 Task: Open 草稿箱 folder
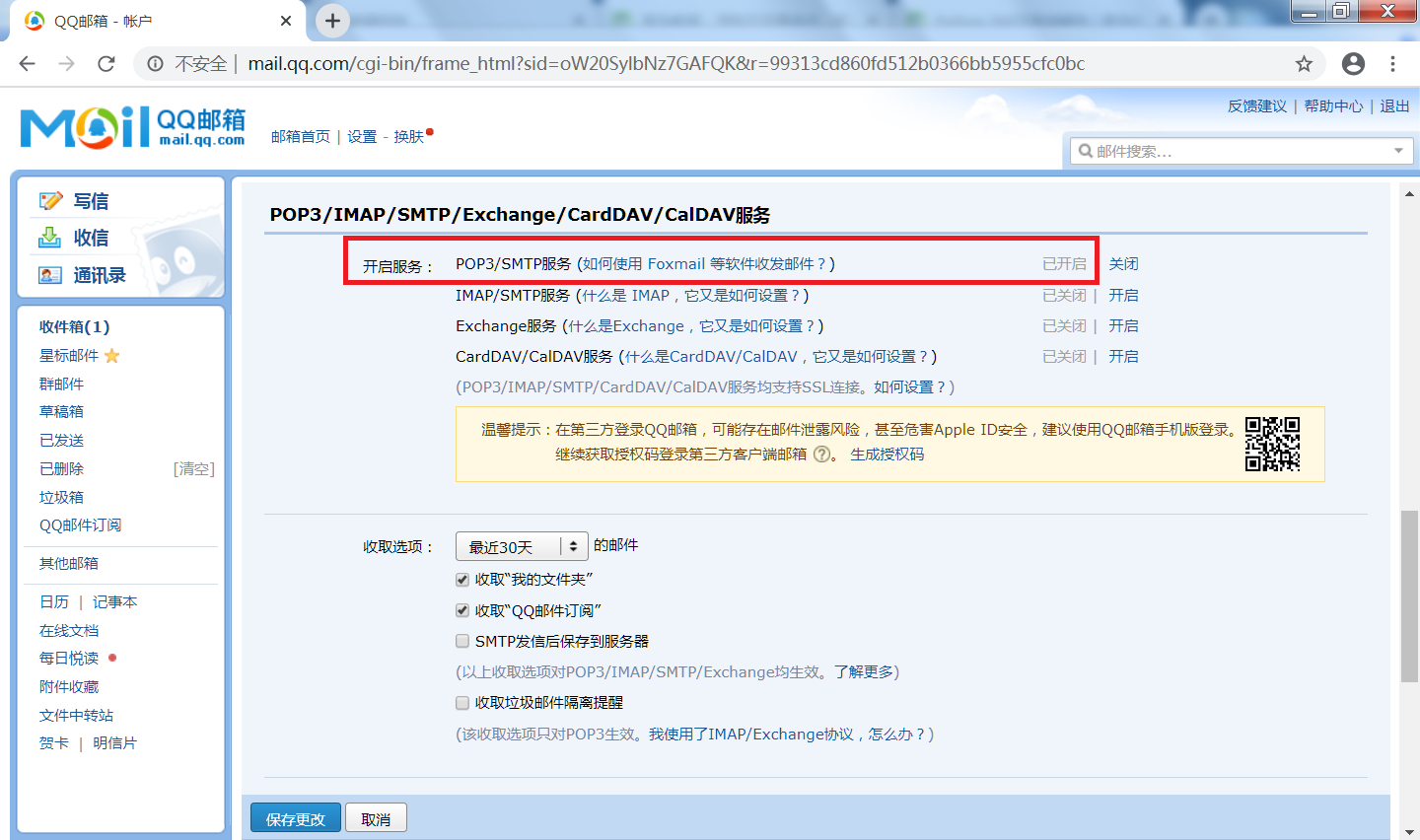click(x=61, y=411)
